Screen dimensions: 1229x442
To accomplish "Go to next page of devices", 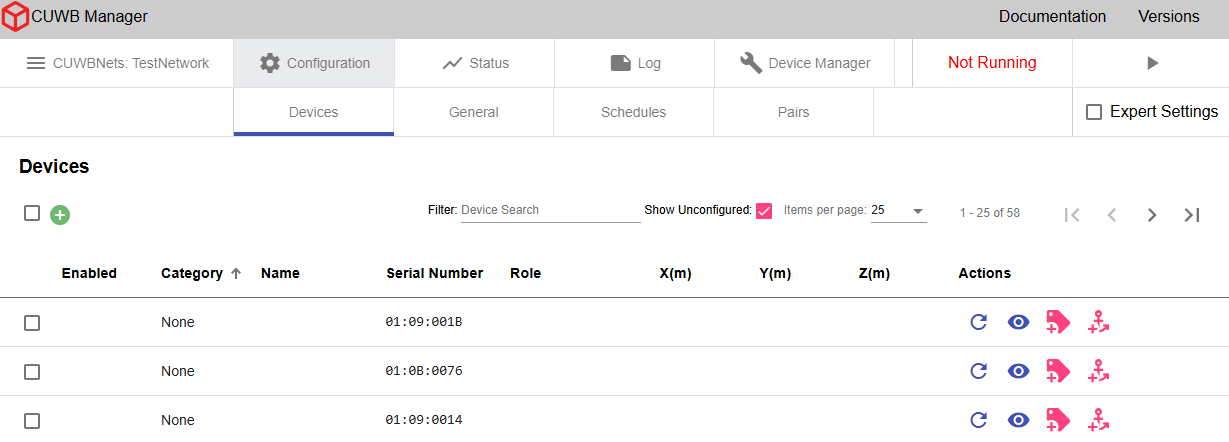I will coord(1152,214).
